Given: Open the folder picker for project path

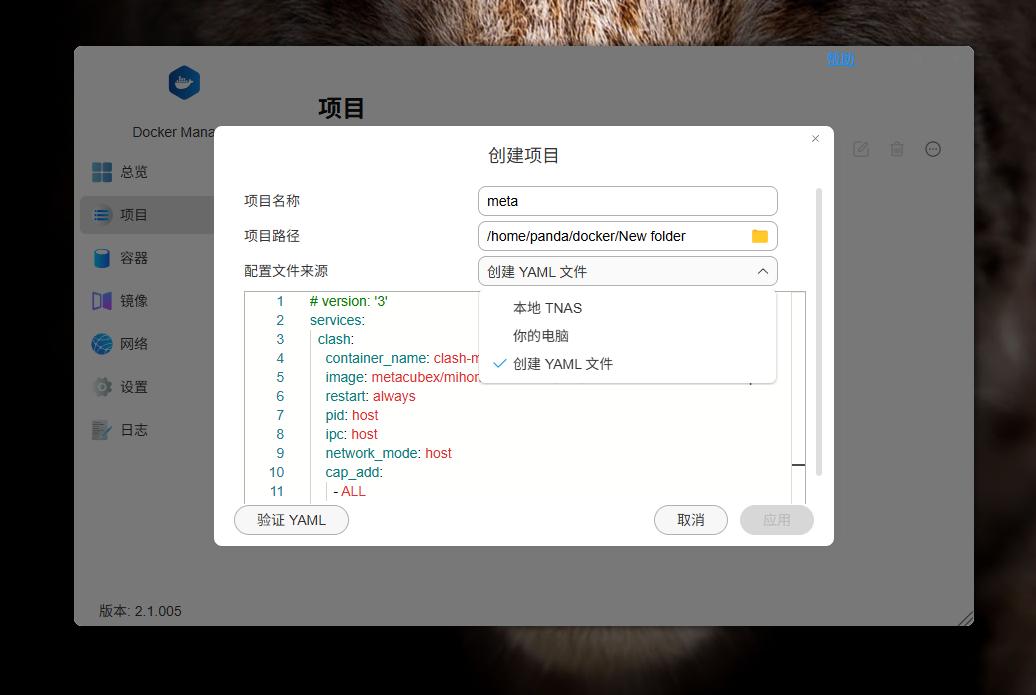Looking at the screenshot, I should [760, 236].
